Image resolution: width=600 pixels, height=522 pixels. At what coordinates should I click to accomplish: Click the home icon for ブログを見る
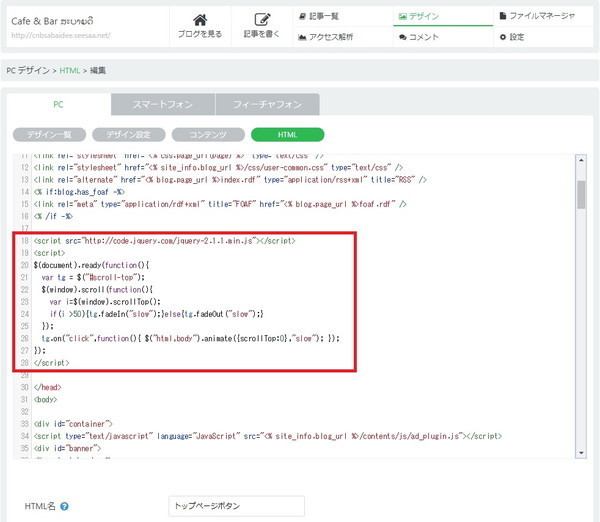[x=200, y=20]
